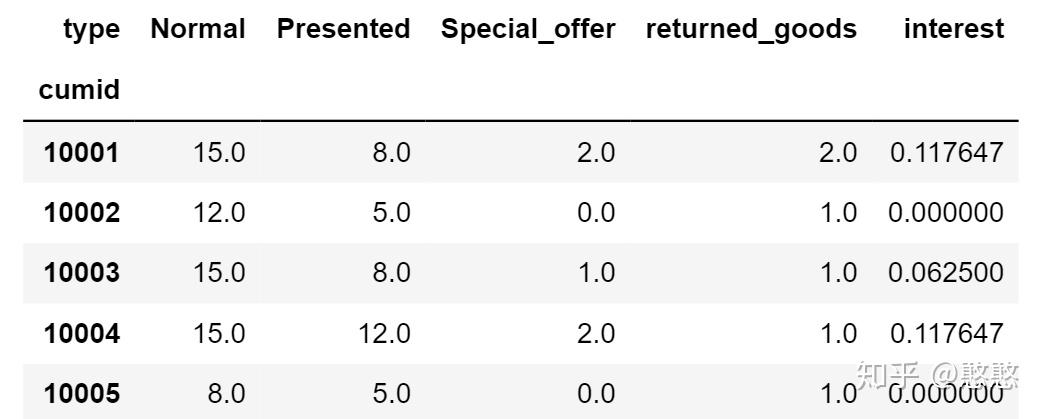Click the Presented cell showing 12.0
The height and width of the screenshot is (419, 1046).
385,333
